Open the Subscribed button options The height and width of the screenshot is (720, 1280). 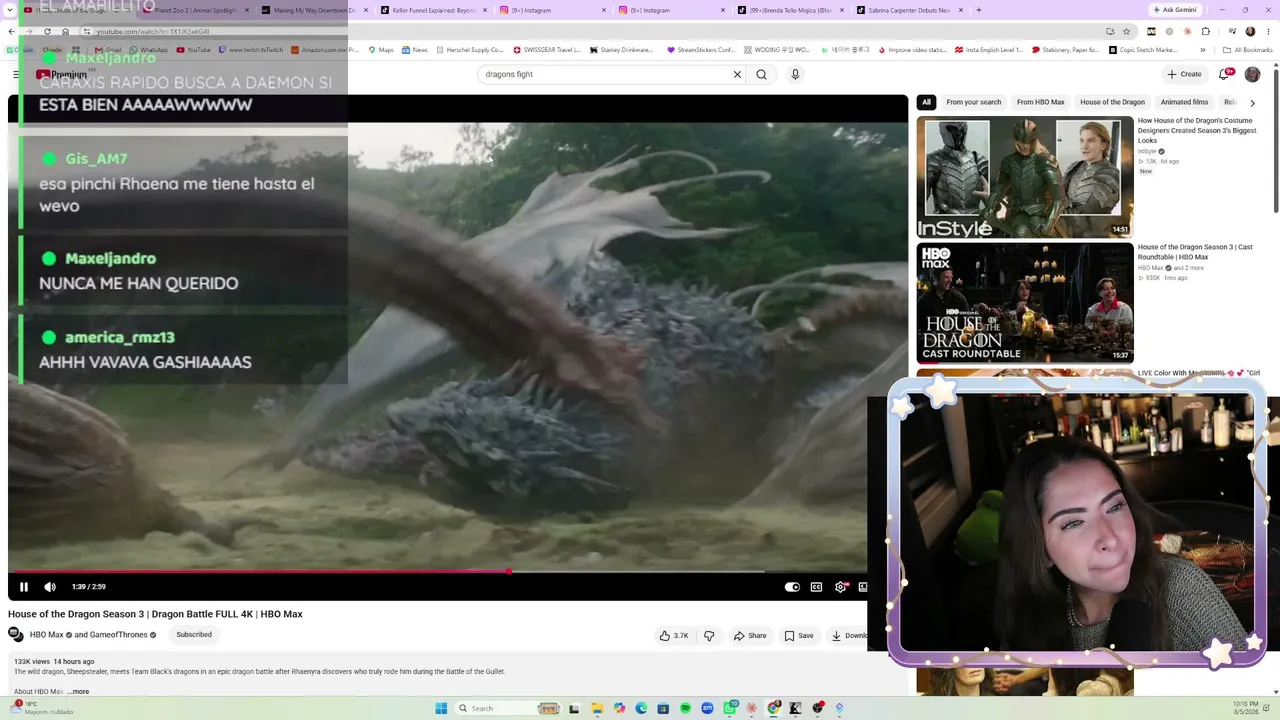point(194,634)
